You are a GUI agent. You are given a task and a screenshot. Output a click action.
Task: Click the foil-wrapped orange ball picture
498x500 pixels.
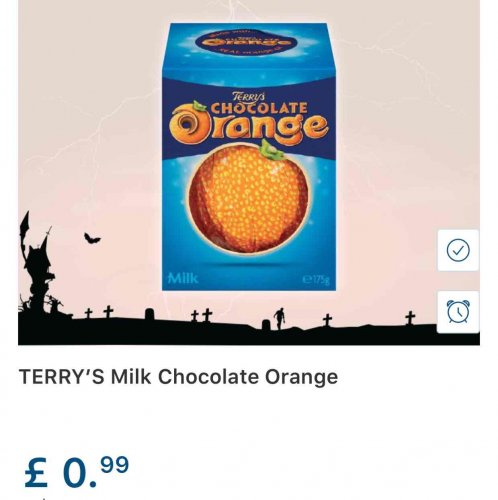click(x=248, y=198)
